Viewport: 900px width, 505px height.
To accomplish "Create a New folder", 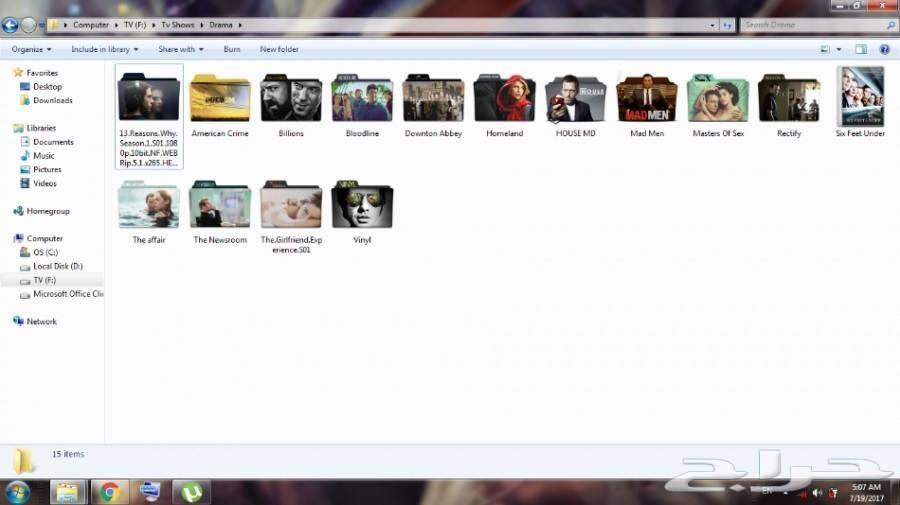I will click(279, 49).
